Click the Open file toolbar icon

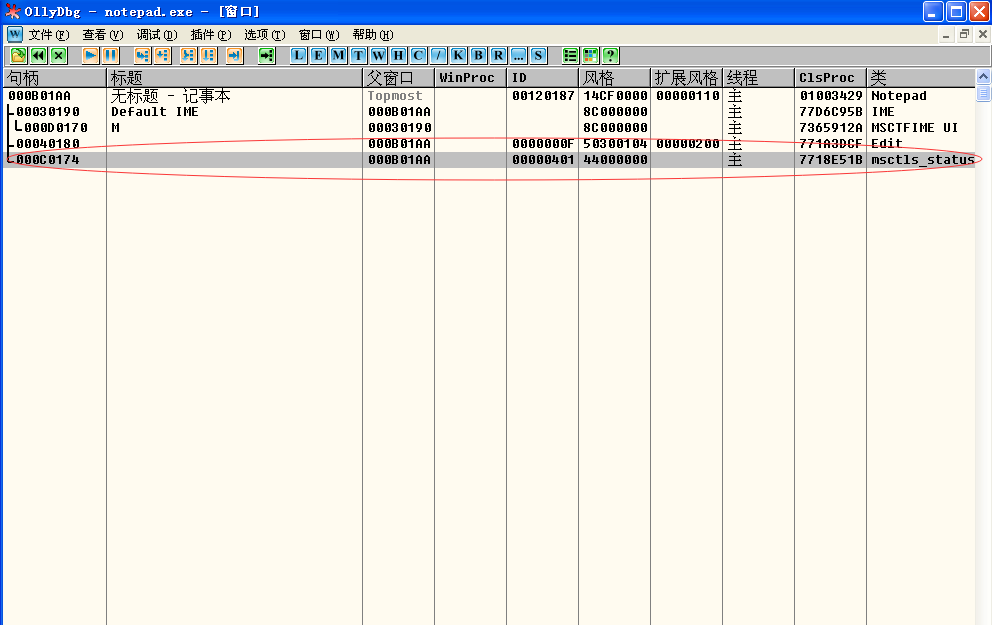point(18,56)
